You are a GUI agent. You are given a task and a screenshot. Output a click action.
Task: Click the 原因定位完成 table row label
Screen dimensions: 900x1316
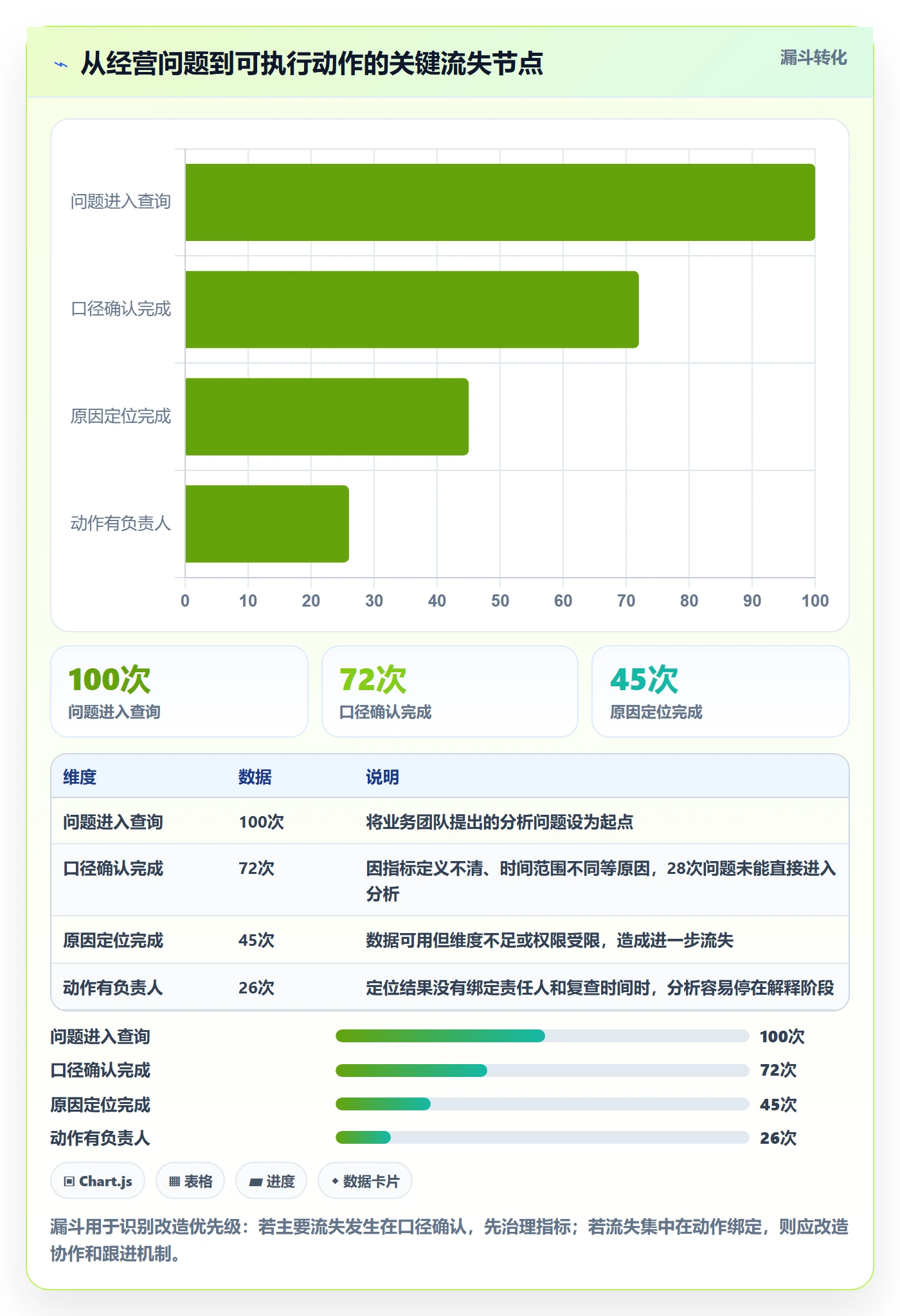[x=113, y=940]
